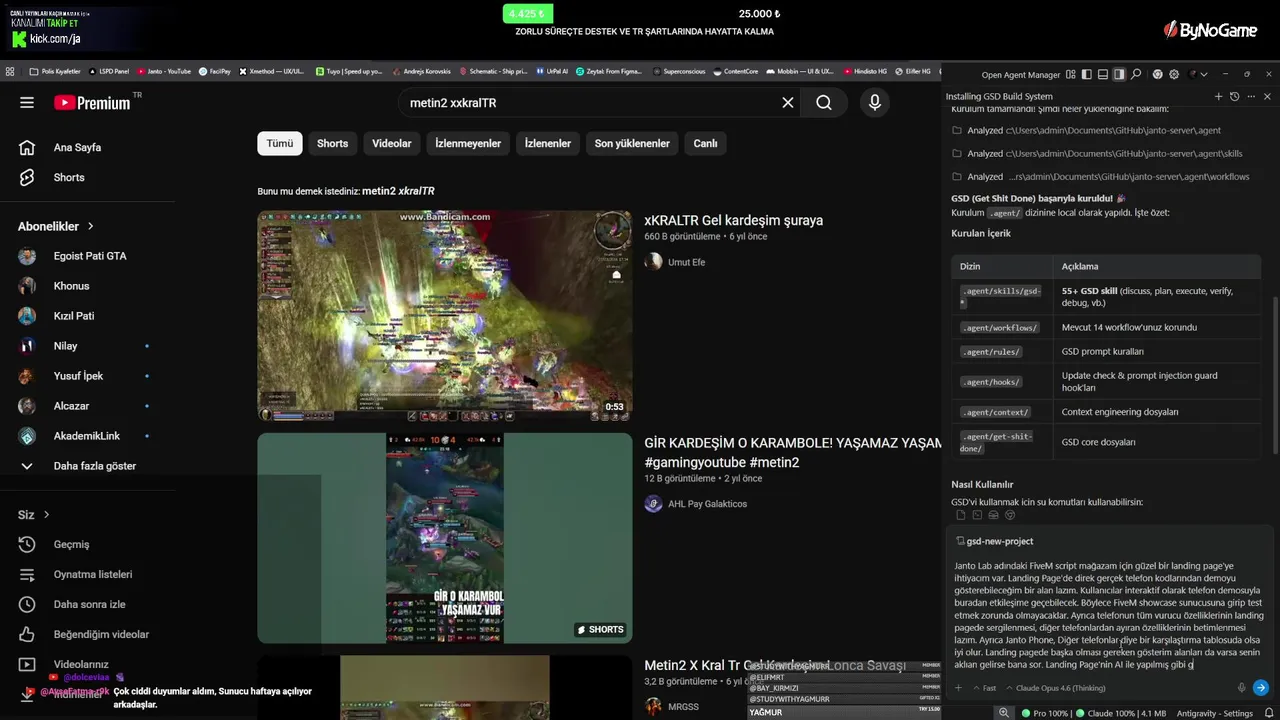Clear the YouTube search box text
Image resolution: width=1280 pixels, height=720 pixels.
click(787, 103)
